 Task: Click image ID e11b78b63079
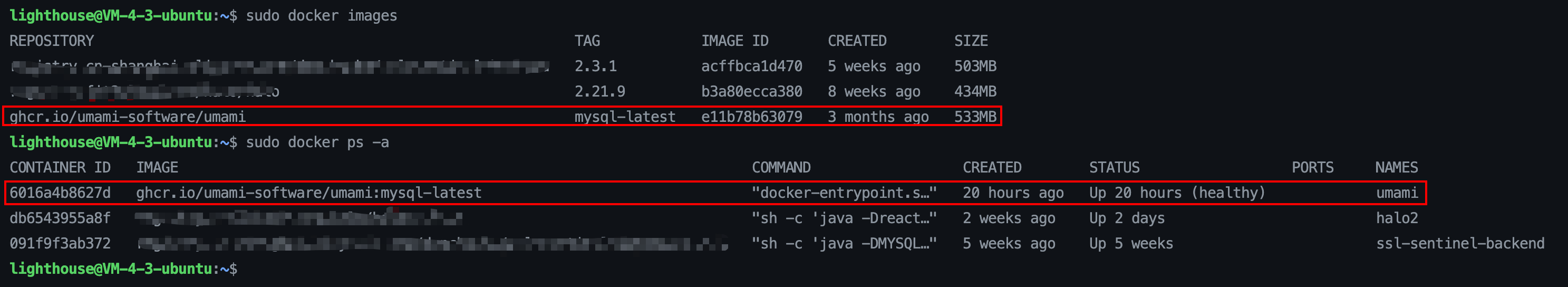pyautogui.click(x=751, y=117)
